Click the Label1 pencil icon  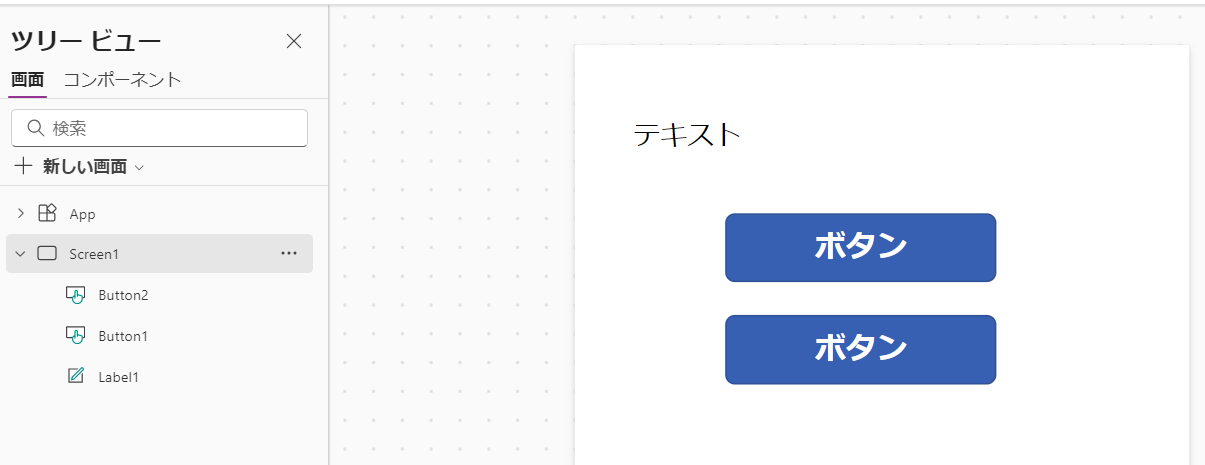click(75, 377)
